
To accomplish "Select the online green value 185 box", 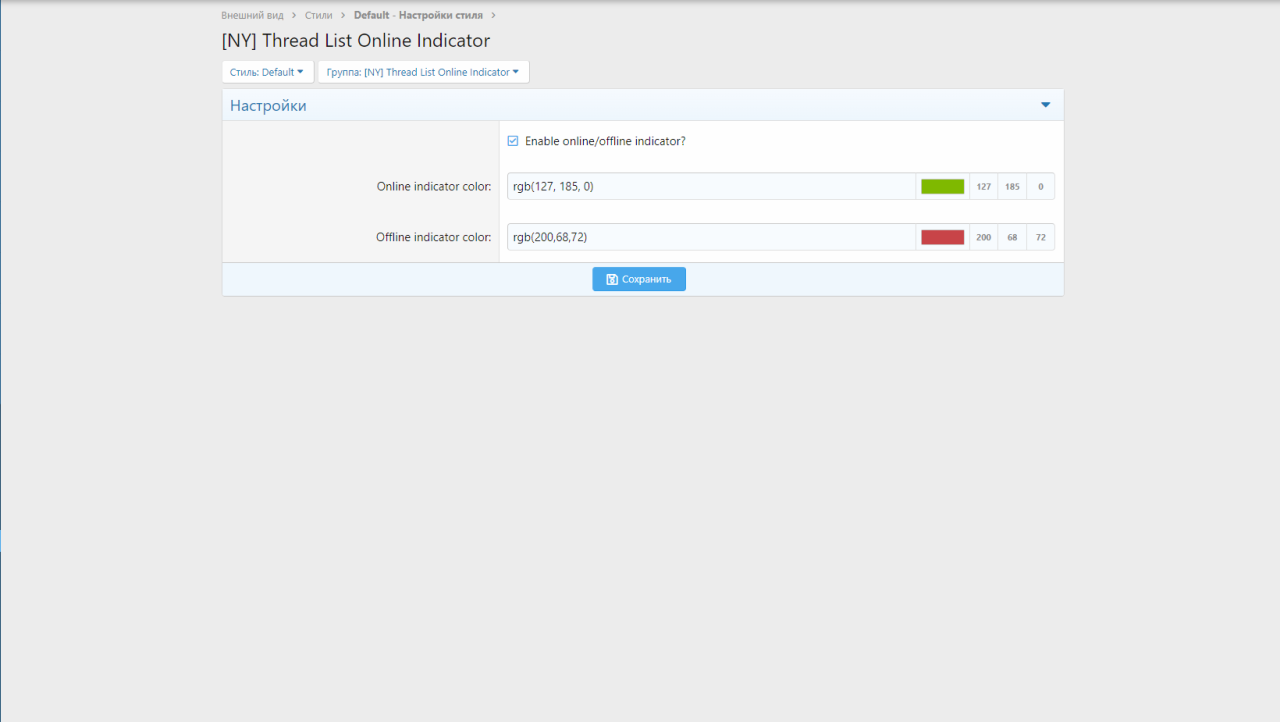I will [x=1012, y=186].
